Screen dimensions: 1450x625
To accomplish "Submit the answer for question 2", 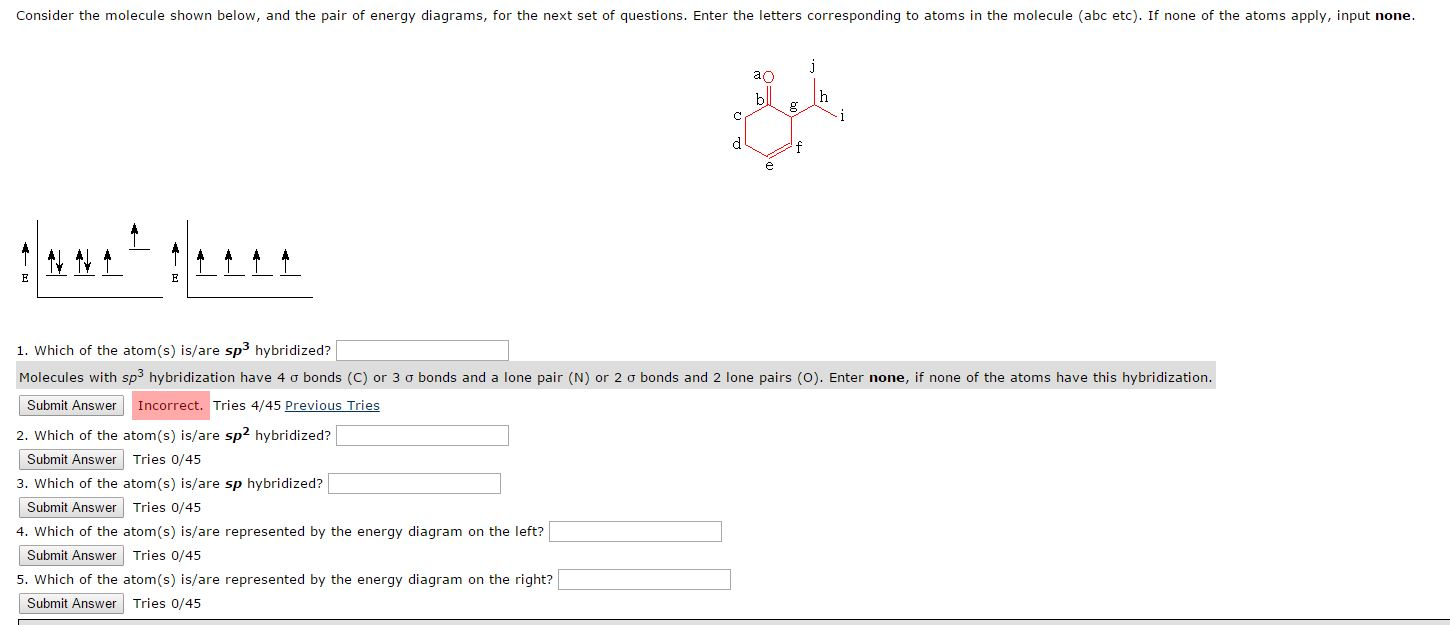I will [x=70, y=459].
